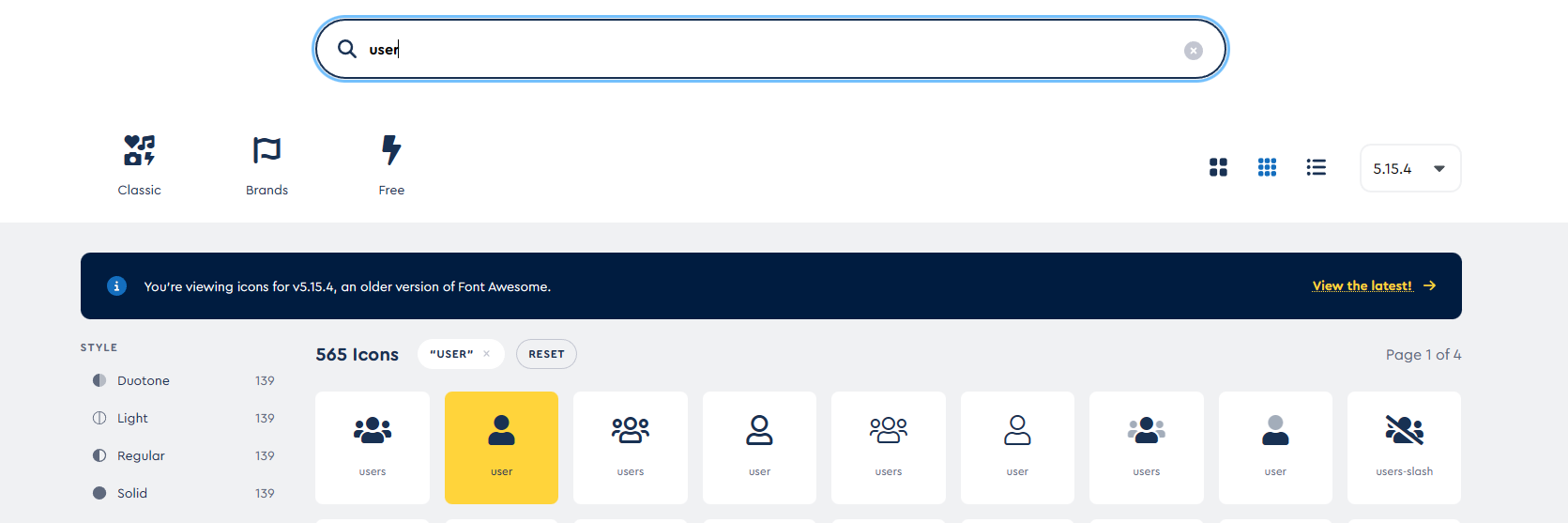Open the yellow highlighted solid user card
Viewport: 1568px width, 523px height.
(501, 448)
